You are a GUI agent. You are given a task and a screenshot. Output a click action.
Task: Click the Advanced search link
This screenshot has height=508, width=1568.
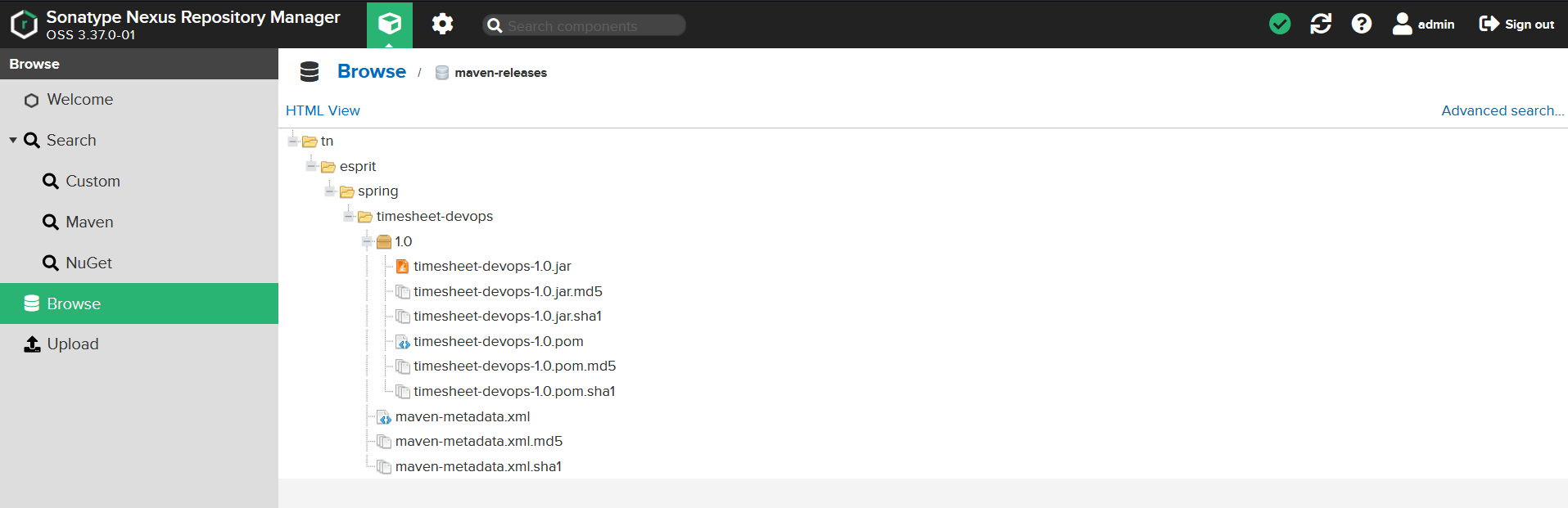click(x=1502, y=110)
